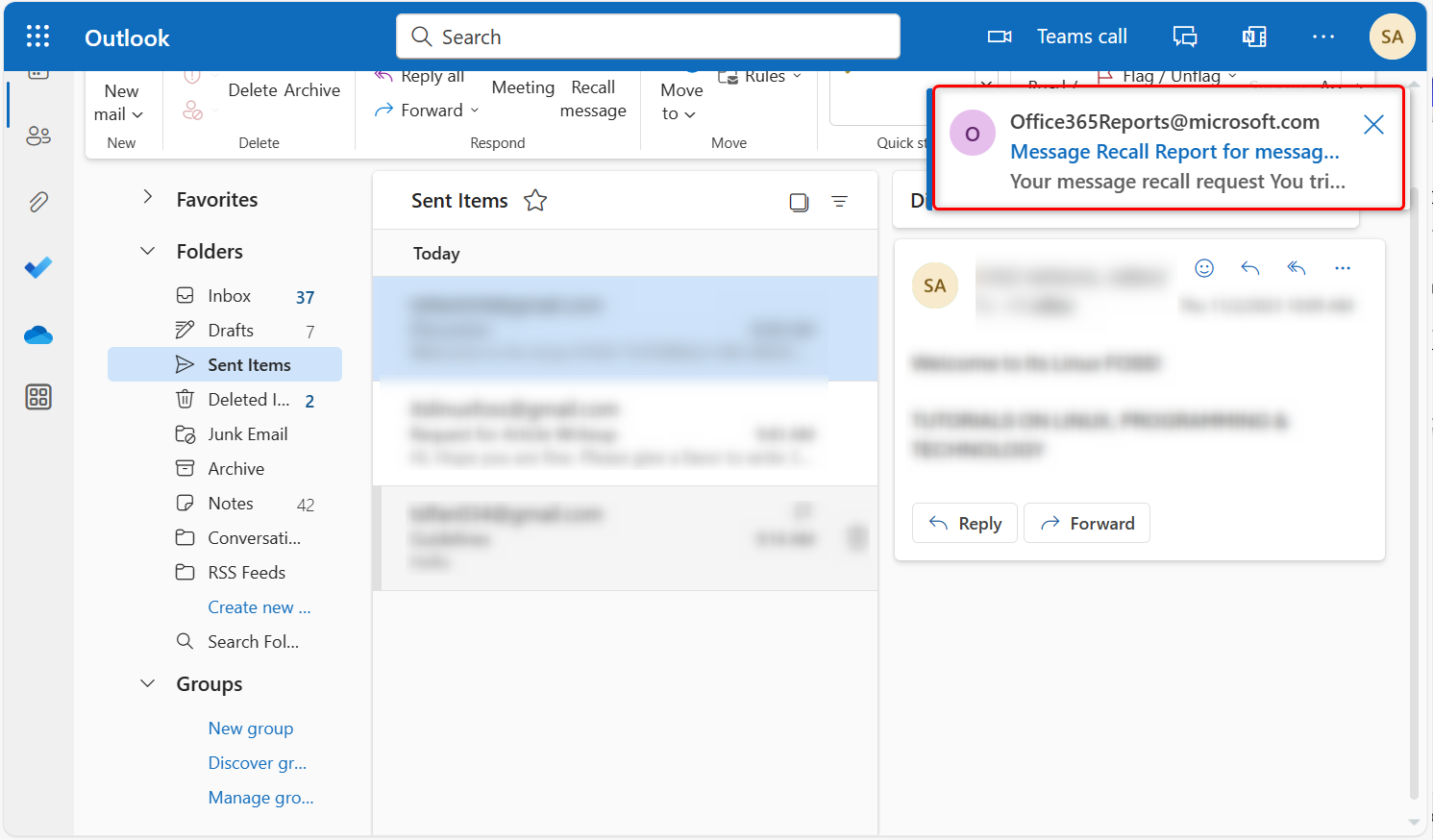Open the Search Folders magnifier item

(x=238, y=642)
